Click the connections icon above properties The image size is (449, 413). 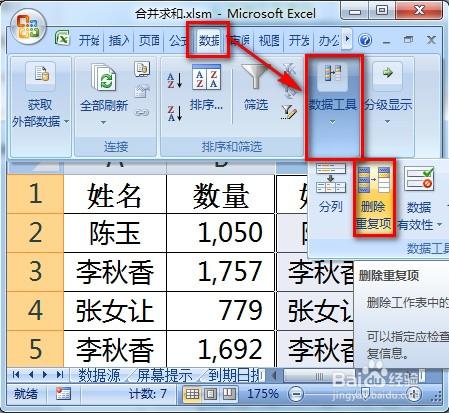click(142, 69)
